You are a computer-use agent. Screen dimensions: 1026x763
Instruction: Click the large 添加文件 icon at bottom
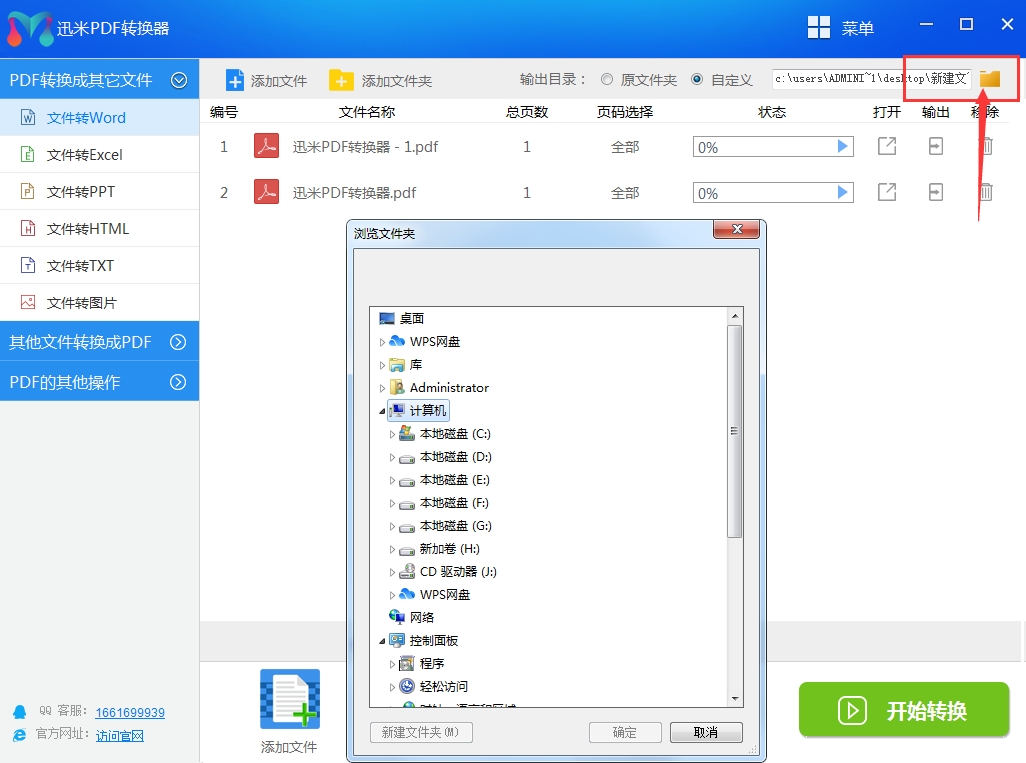pyautogui.click(x=290, y=700)
